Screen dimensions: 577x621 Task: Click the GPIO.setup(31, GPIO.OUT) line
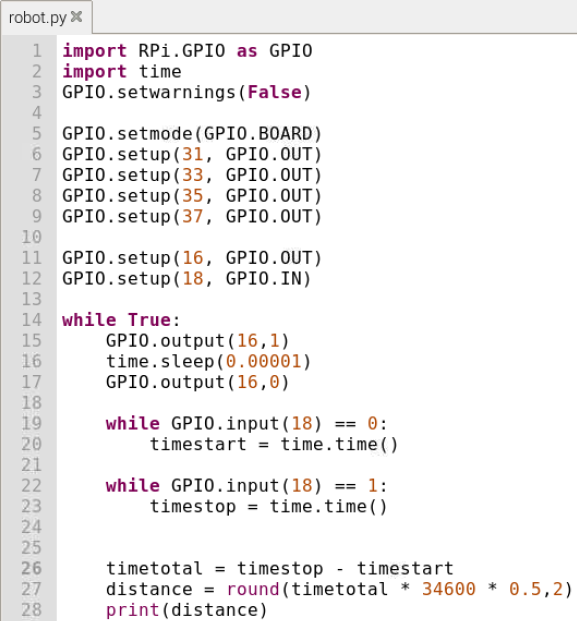pyautogui.click(x=192, y=154)
